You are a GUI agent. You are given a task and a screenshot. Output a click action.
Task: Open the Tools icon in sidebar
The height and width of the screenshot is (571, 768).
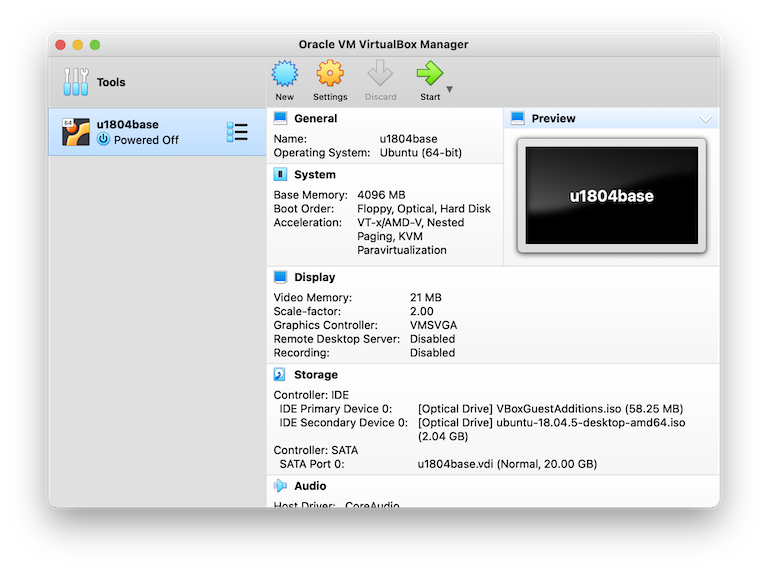click(76, 82)
